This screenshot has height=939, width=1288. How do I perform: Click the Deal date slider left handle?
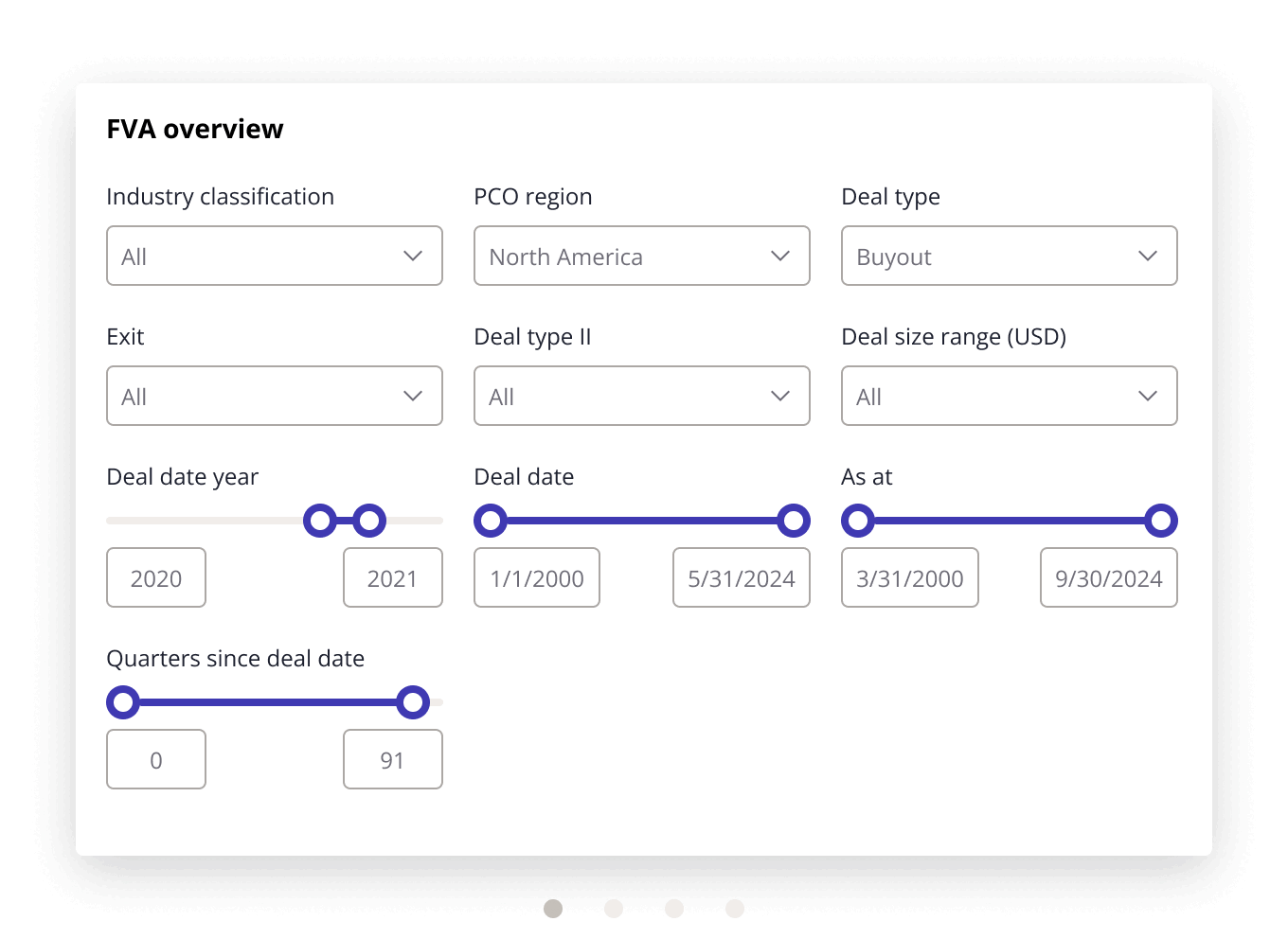[491, 521]
